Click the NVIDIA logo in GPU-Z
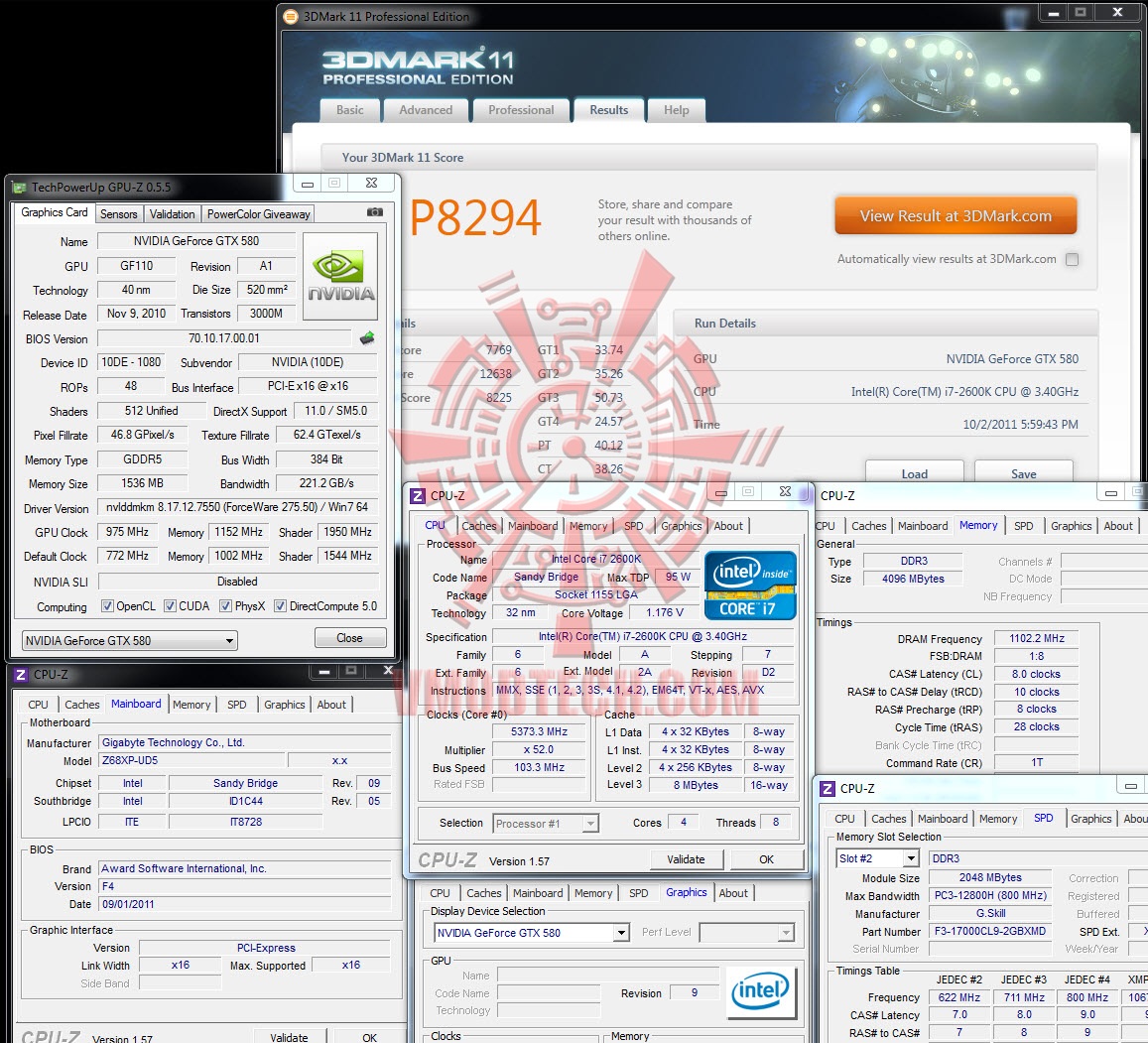 coord(340,276)
